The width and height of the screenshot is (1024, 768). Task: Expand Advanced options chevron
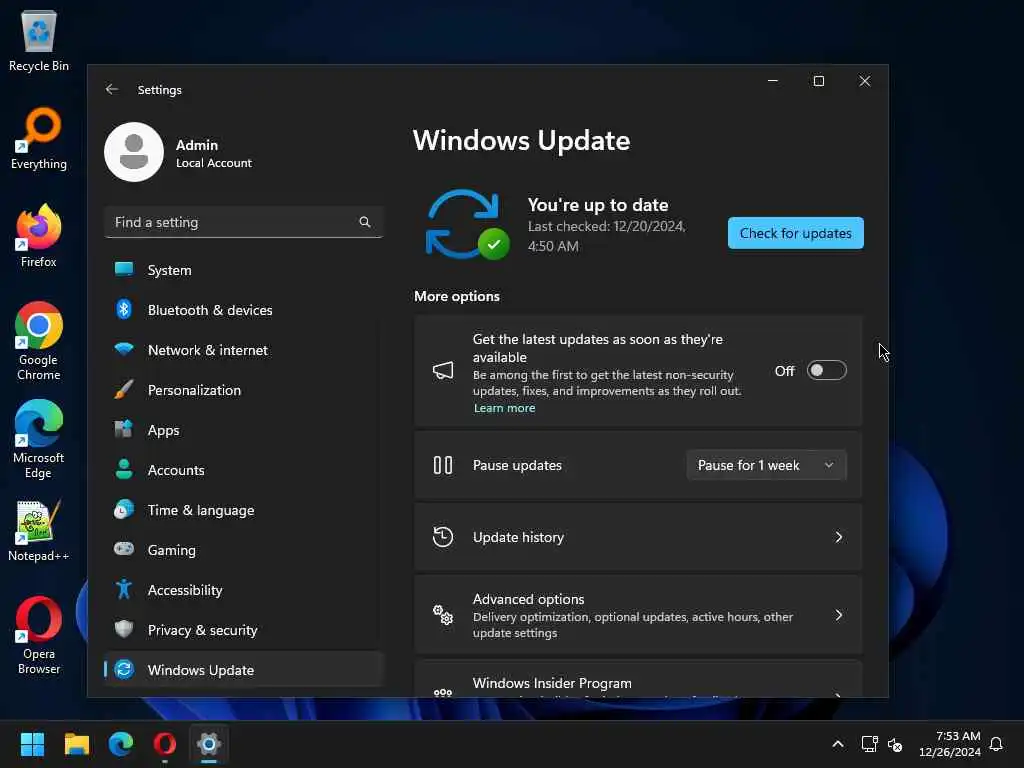click(839, 615)
